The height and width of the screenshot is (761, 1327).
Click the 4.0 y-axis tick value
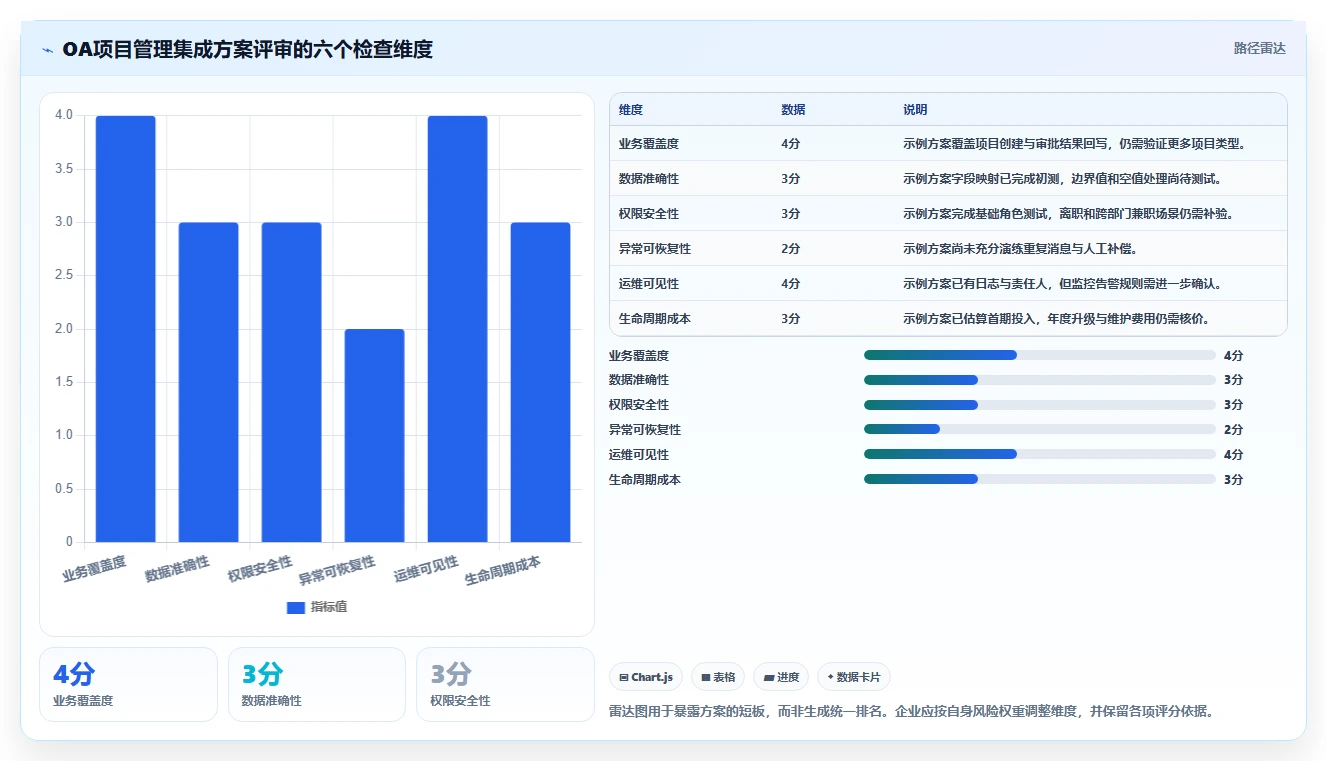(x=64, y=115)
